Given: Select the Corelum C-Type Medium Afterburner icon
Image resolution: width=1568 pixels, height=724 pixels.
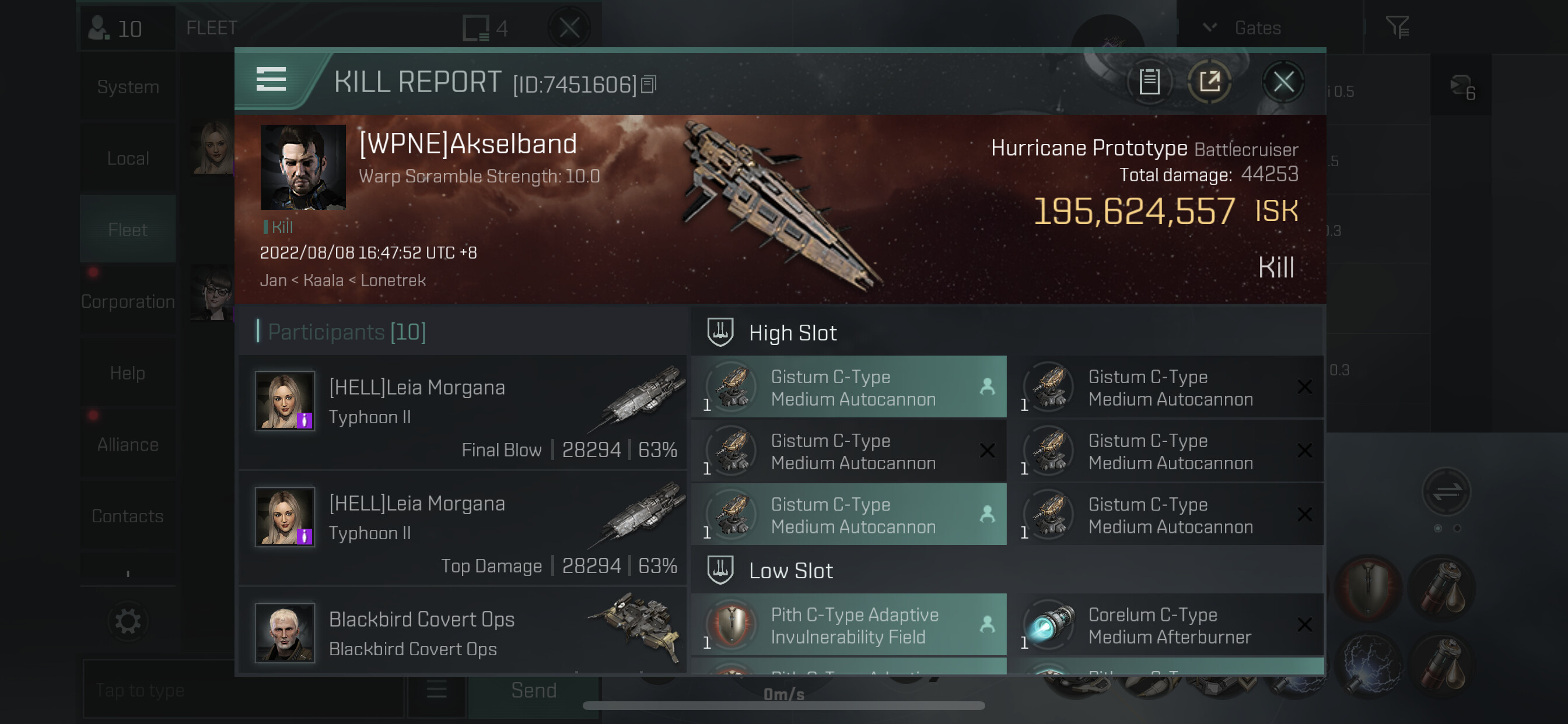Looking at the screenshot, I should point(1049,625).
